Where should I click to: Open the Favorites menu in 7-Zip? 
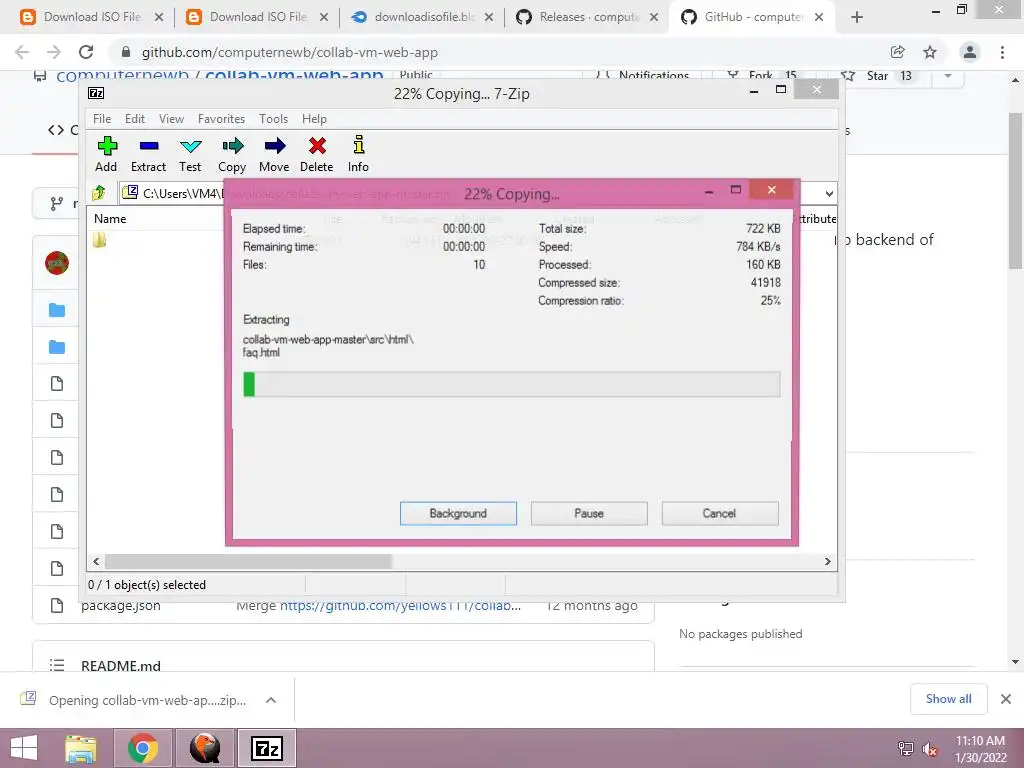click(221, 119)
